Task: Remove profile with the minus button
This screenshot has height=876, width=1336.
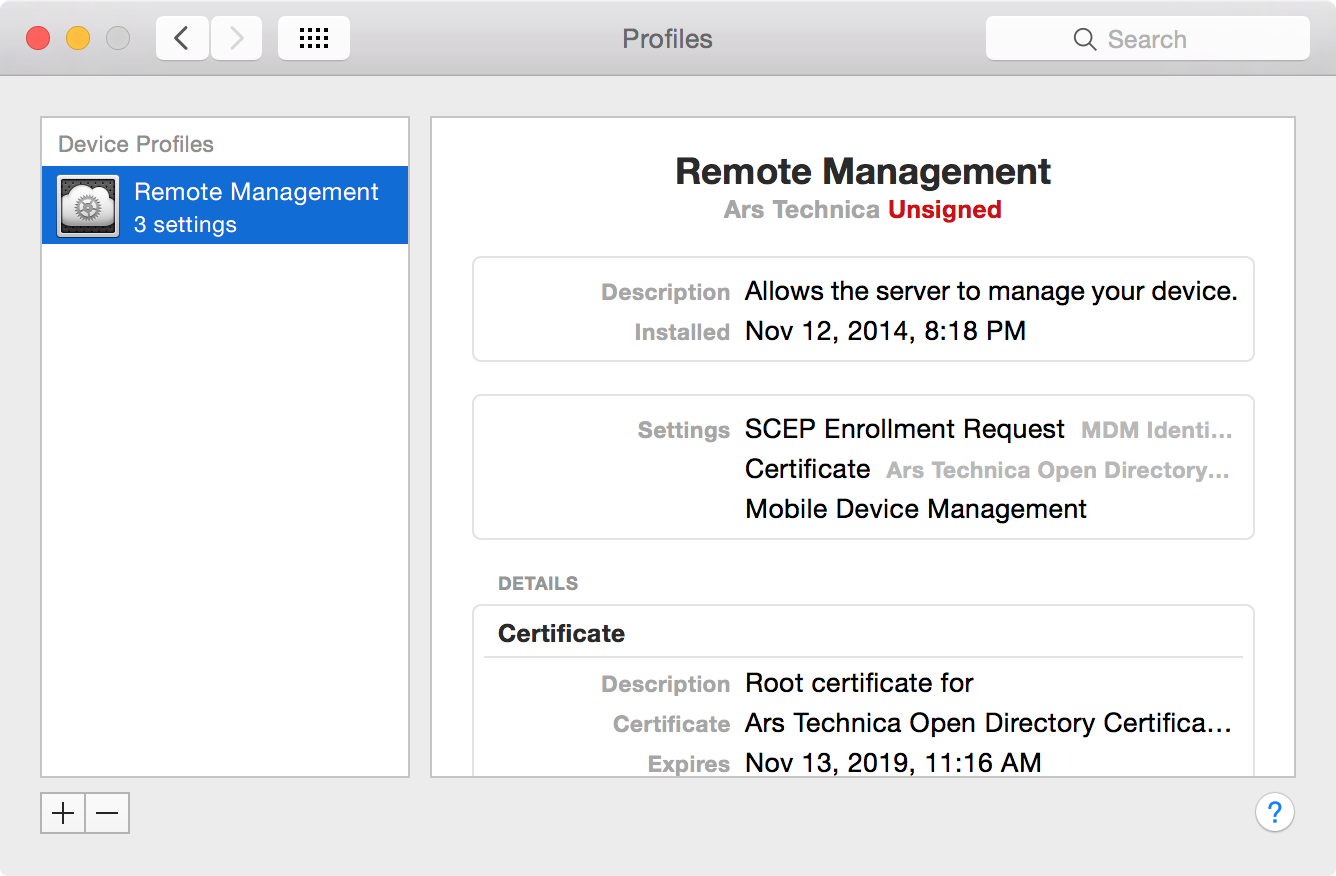Action: point(107,813)
